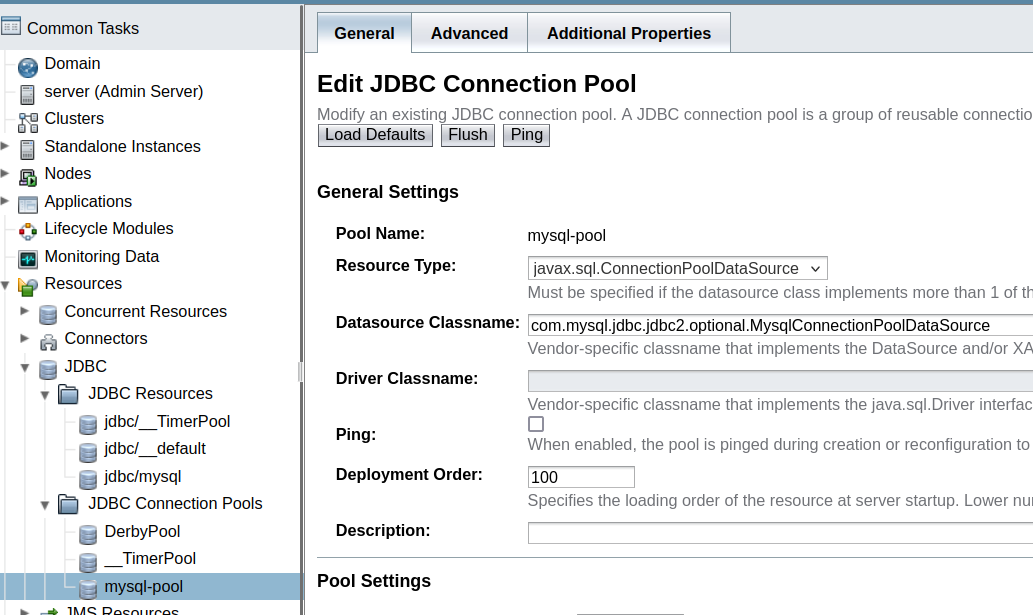The image size is (1033, 615).
Task: Collapse the JDBC Resources folder
Action: coord(45,394)
